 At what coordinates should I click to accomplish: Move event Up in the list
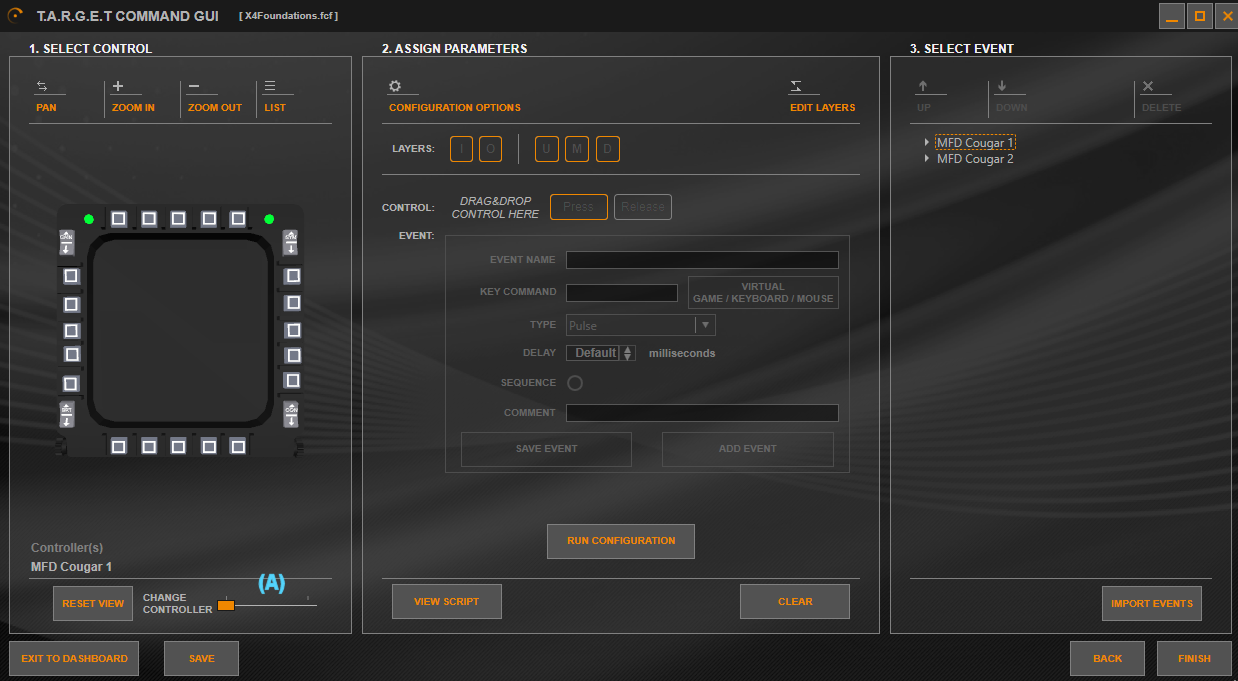[x=923, y=96]
